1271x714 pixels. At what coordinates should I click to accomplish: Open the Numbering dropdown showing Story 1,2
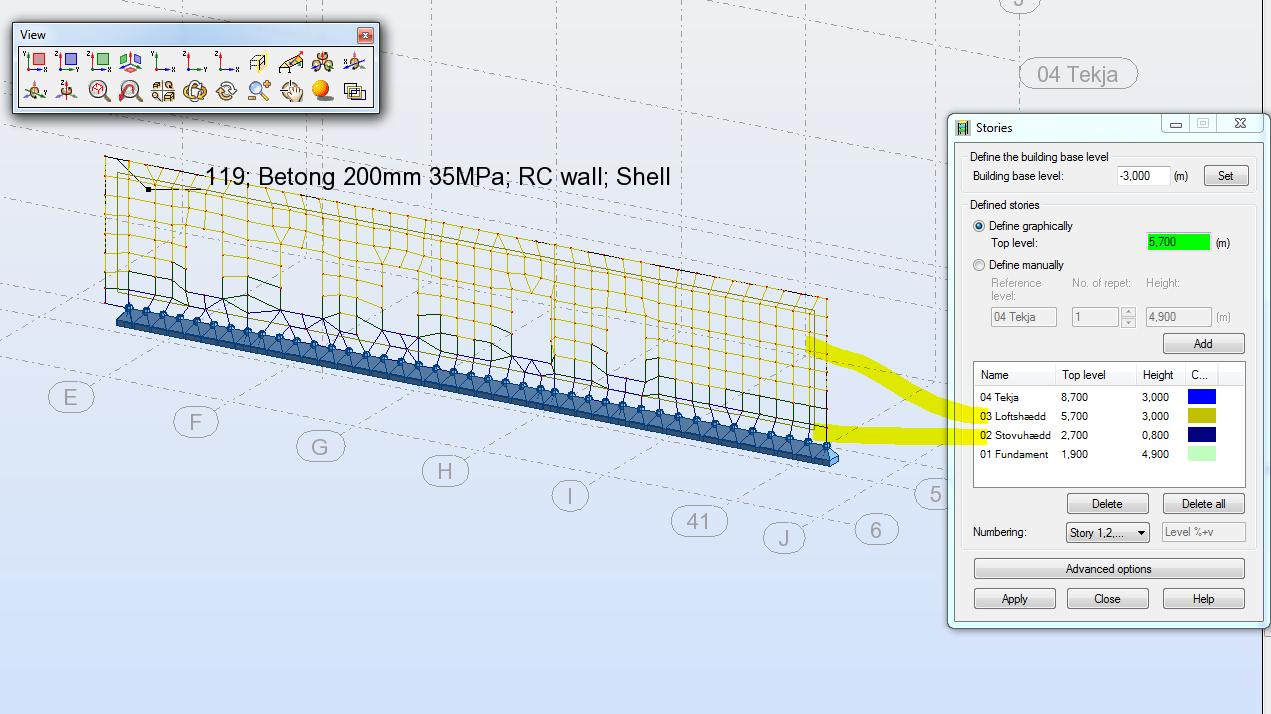click(1107, 532)
